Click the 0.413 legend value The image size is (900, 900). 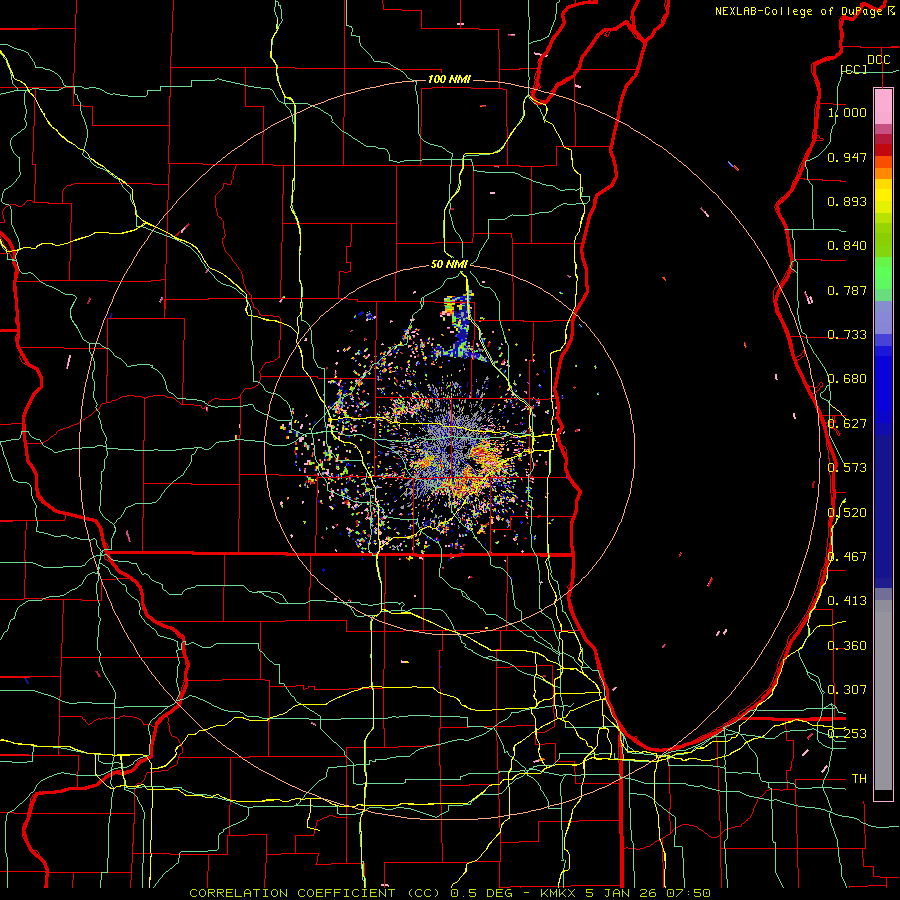847,601
